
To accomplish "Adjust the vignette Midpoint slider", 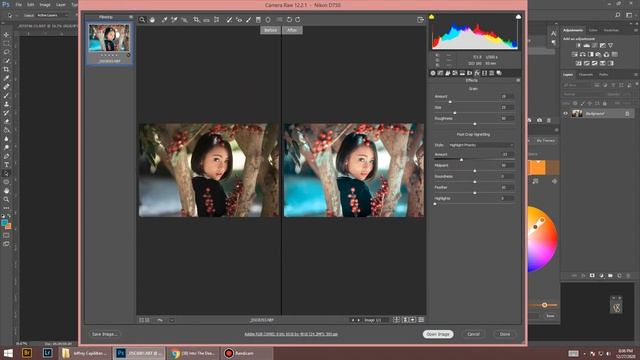I will click(x=475, y=171).
